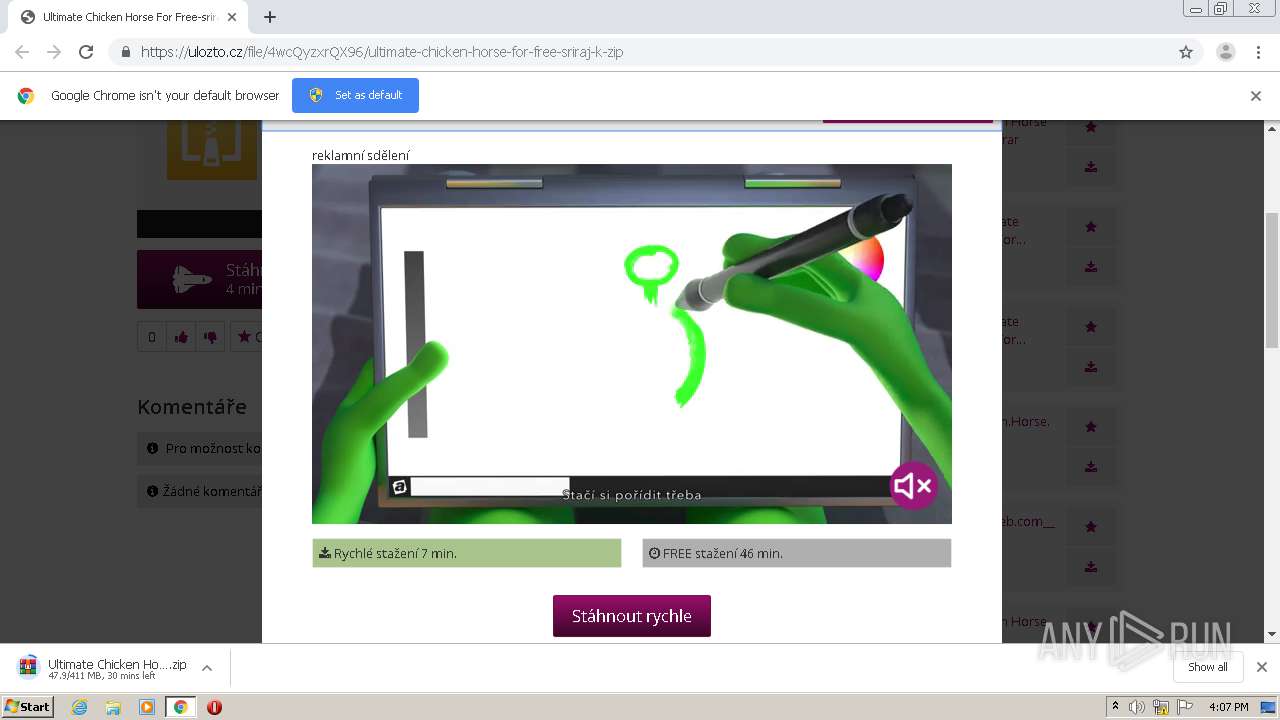
Task: Click the Chrome taskbar icon
Action: tap(181, 707)
